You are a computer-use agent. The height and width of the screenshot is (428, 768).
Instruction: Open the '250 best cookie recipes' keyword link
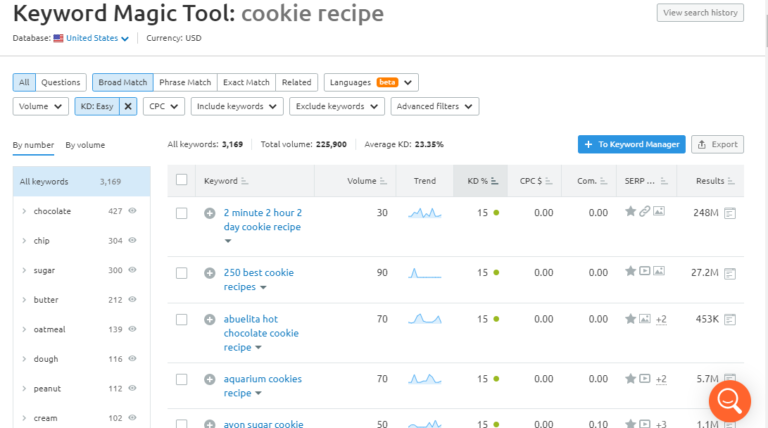click(259, 280)
